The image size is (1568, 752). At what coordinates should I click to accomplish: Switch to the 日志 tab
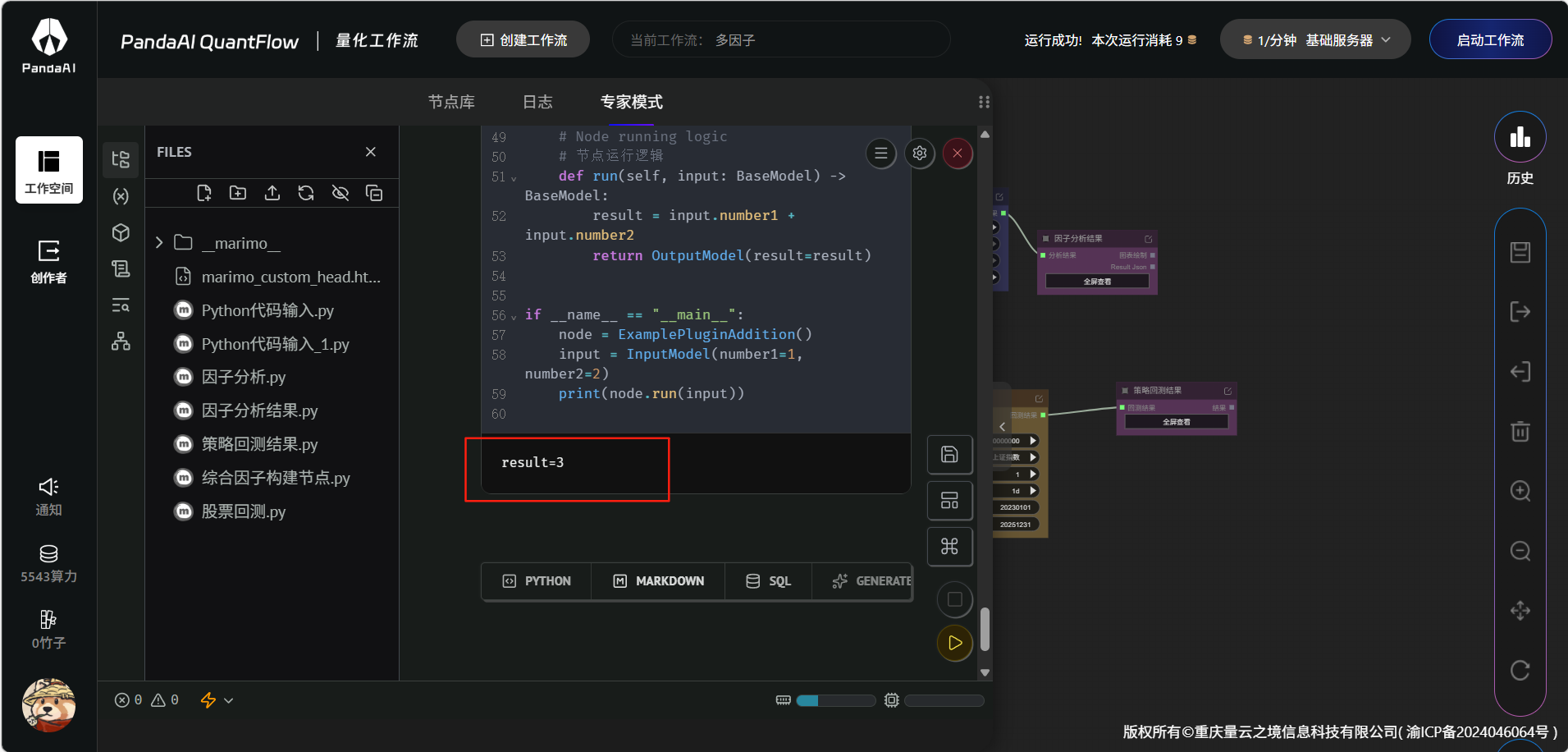(537, 102)
